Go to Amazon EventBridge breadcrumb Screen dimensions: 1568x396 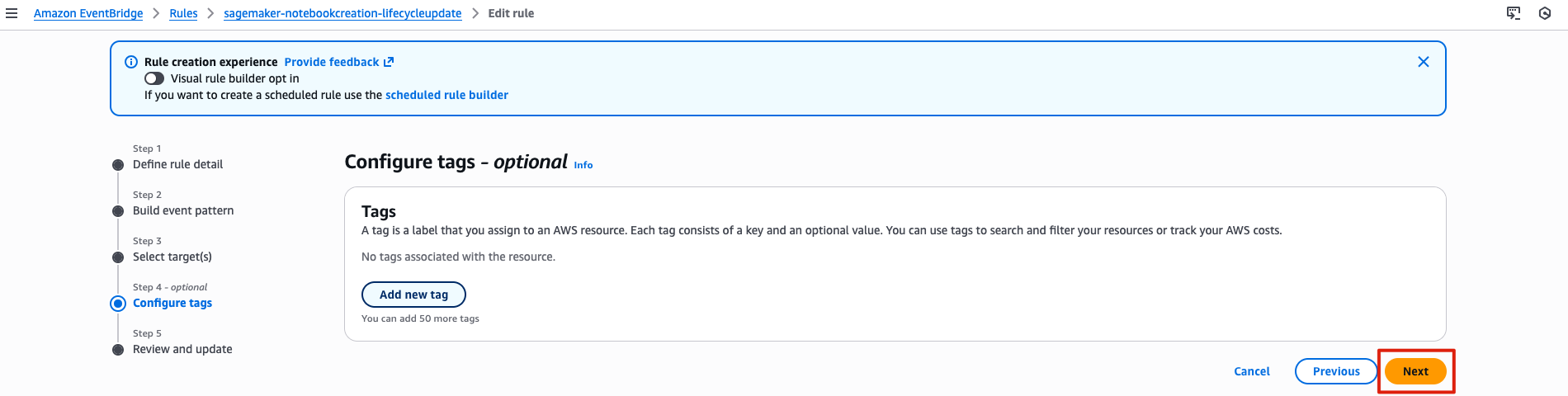[88, 13]
